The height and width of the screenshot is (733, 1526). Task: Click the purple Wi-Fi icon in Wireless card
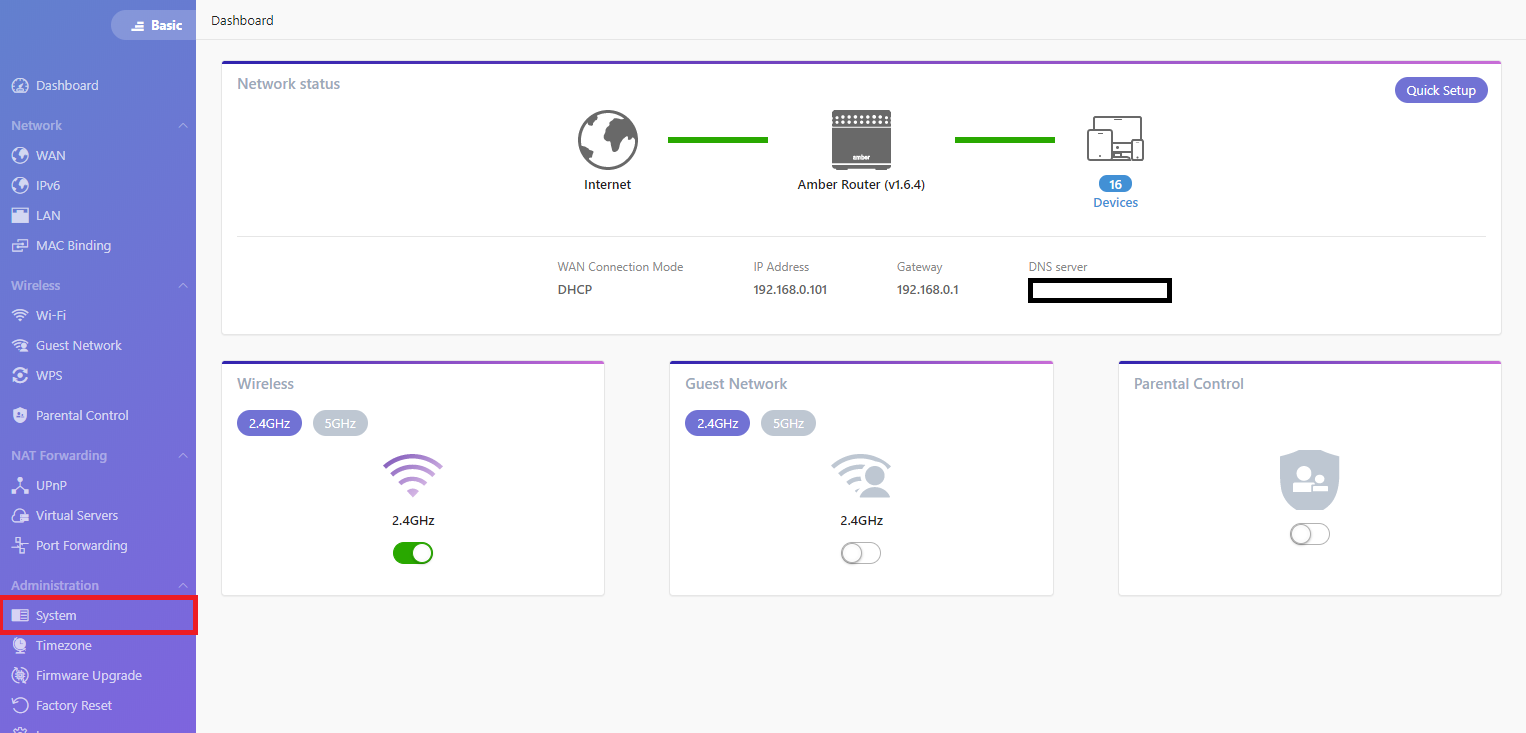[x=413, y=476]
